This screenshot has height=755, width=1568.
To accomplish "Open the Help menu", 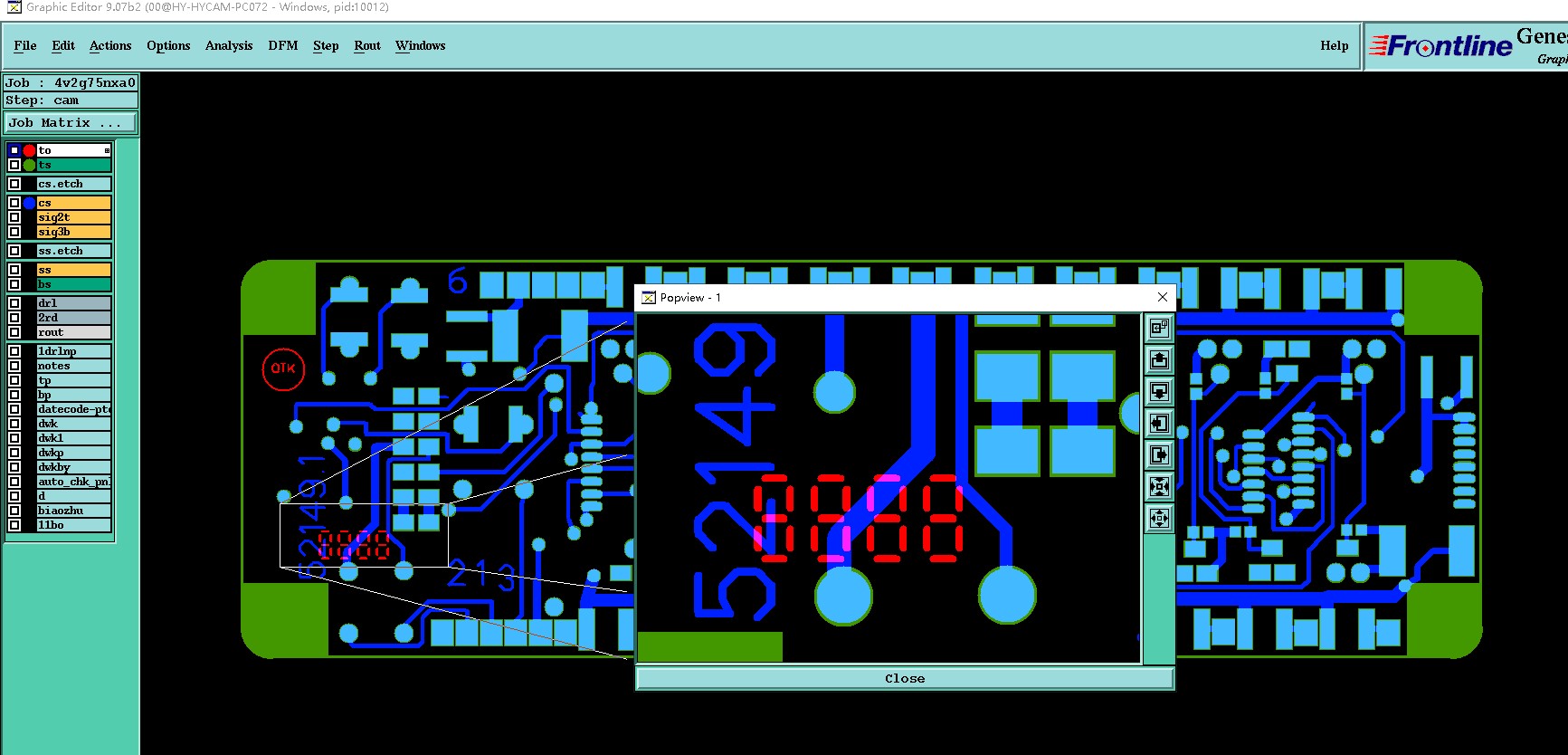I will click(x=1334, y=45).
